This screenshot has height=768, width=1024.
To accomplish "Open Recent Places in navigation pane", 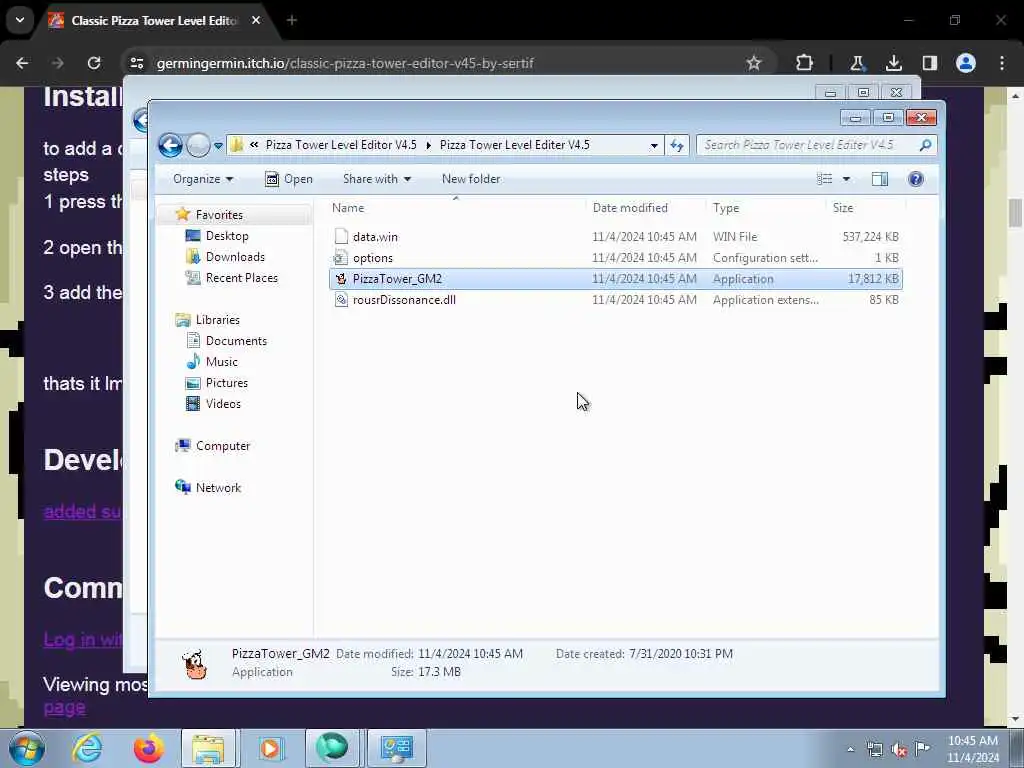I will coord(242,278).
